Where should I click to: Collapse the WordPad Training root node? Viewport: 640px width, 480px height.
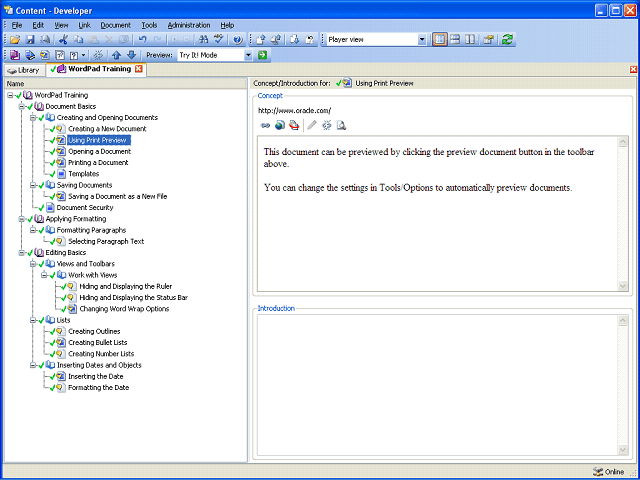[10, 95]
